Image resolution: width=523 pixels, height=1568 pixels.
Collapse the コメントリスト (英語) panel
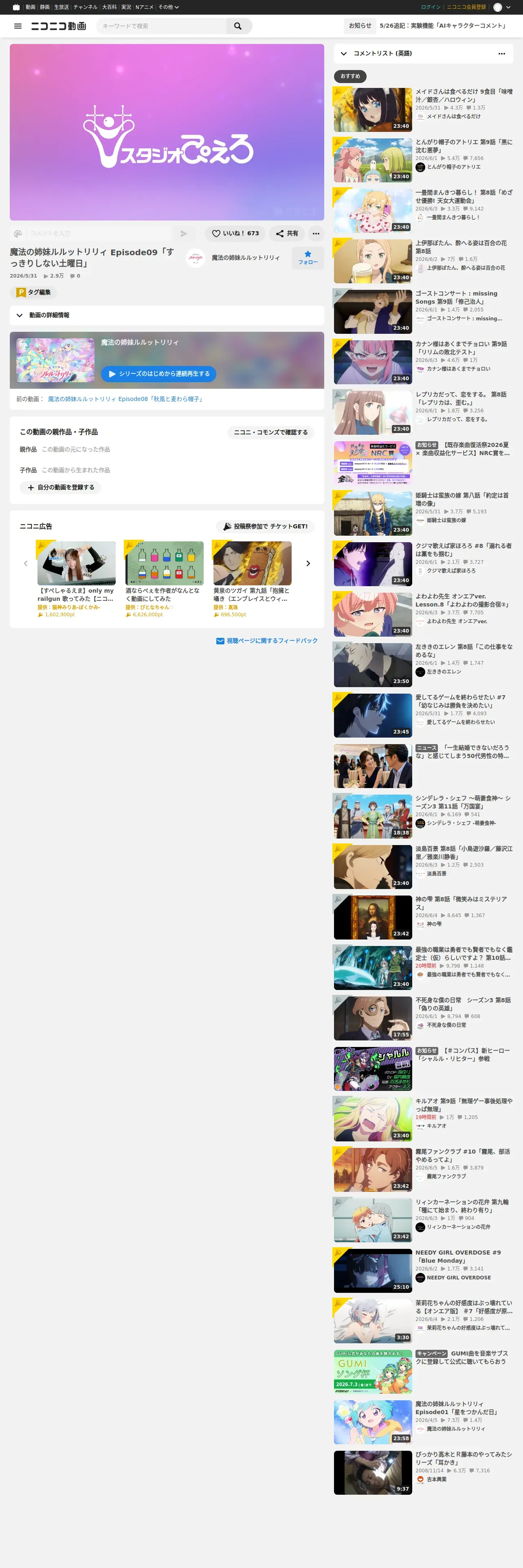pos(344,54)
